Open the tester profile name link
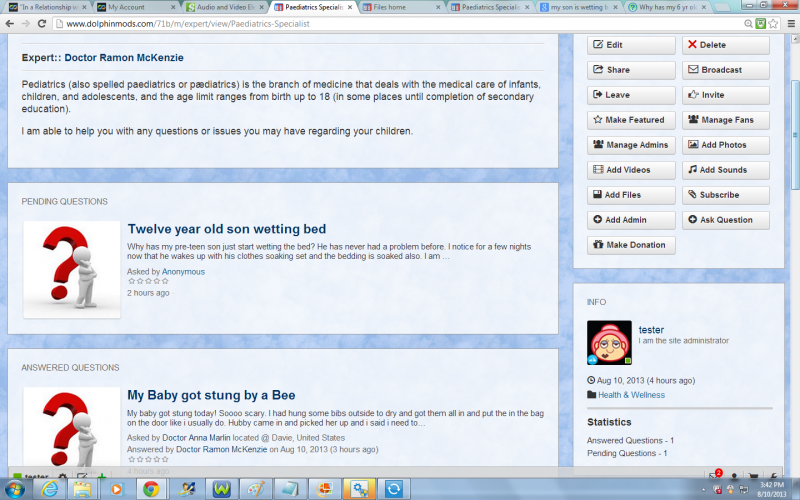Image resolution: width=800 pixels, height=500 pixels. coord(651,330)
